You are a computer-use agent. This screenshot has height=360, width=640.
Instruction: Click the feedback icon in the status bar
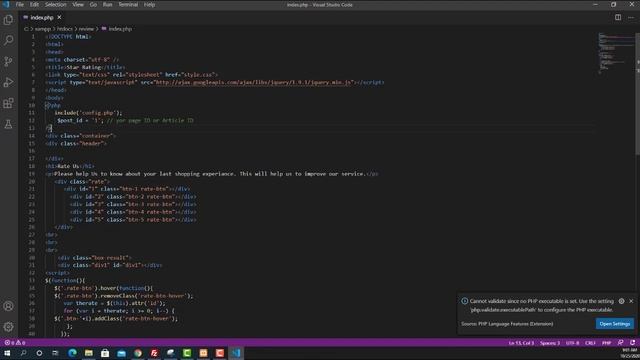click(620, 343)
